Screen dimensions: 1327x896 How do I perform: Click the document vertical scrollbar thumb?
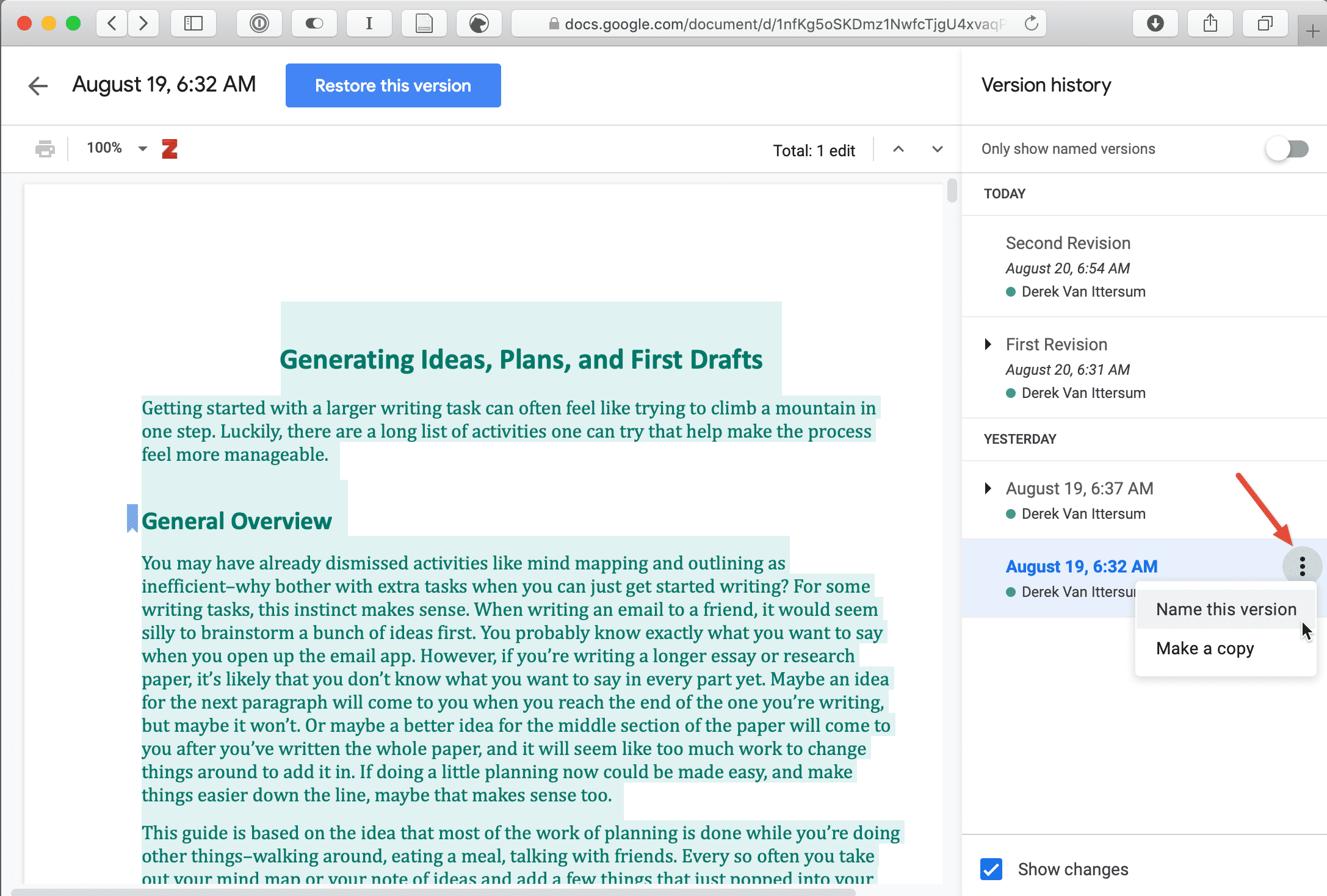[x=952, y=190]
